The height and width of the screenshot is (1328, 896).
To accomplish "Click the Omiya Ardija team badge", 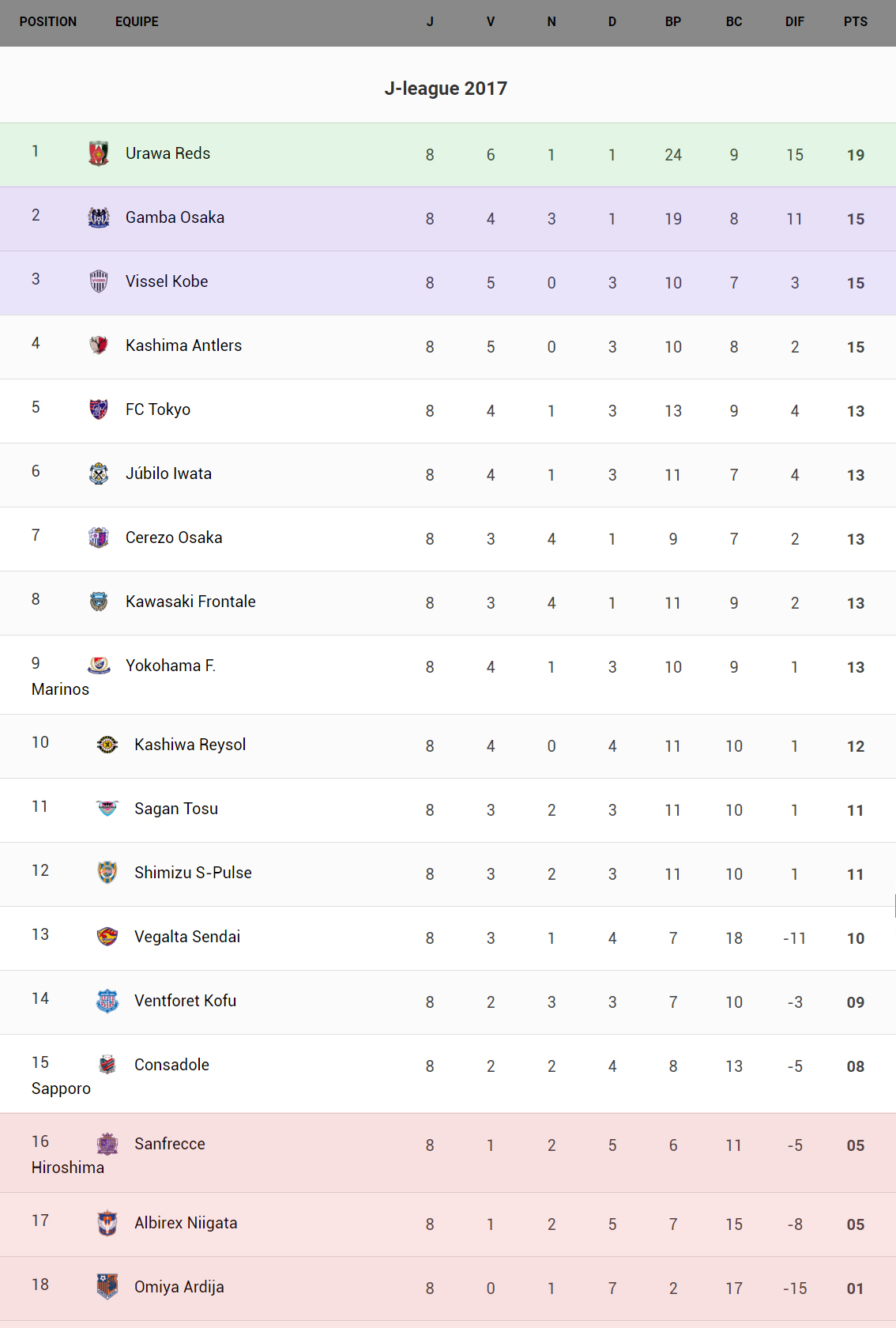I will pos(107,1287).
